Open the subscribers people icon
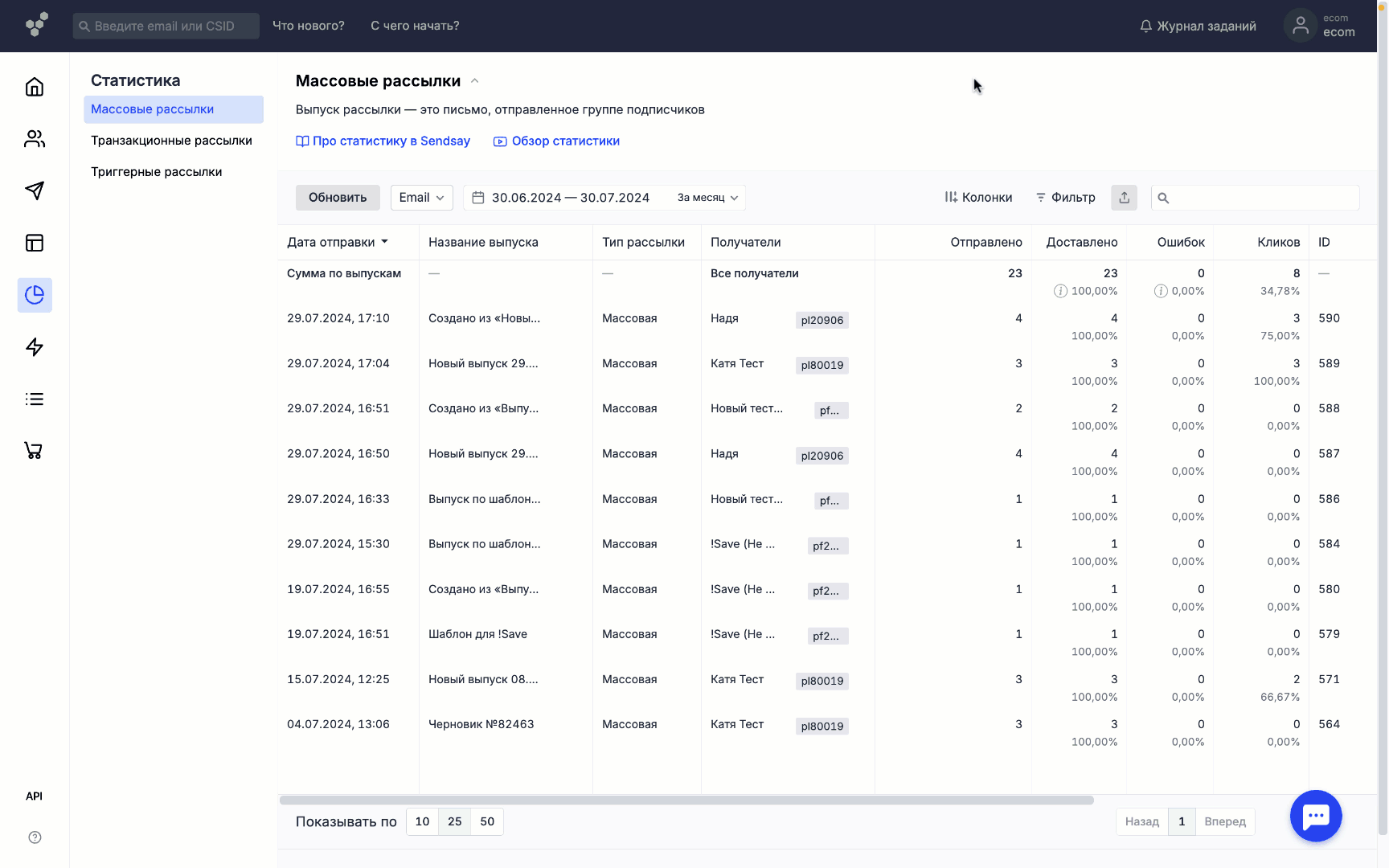Screen dimensions: 1389x868 tap(35, 139)
